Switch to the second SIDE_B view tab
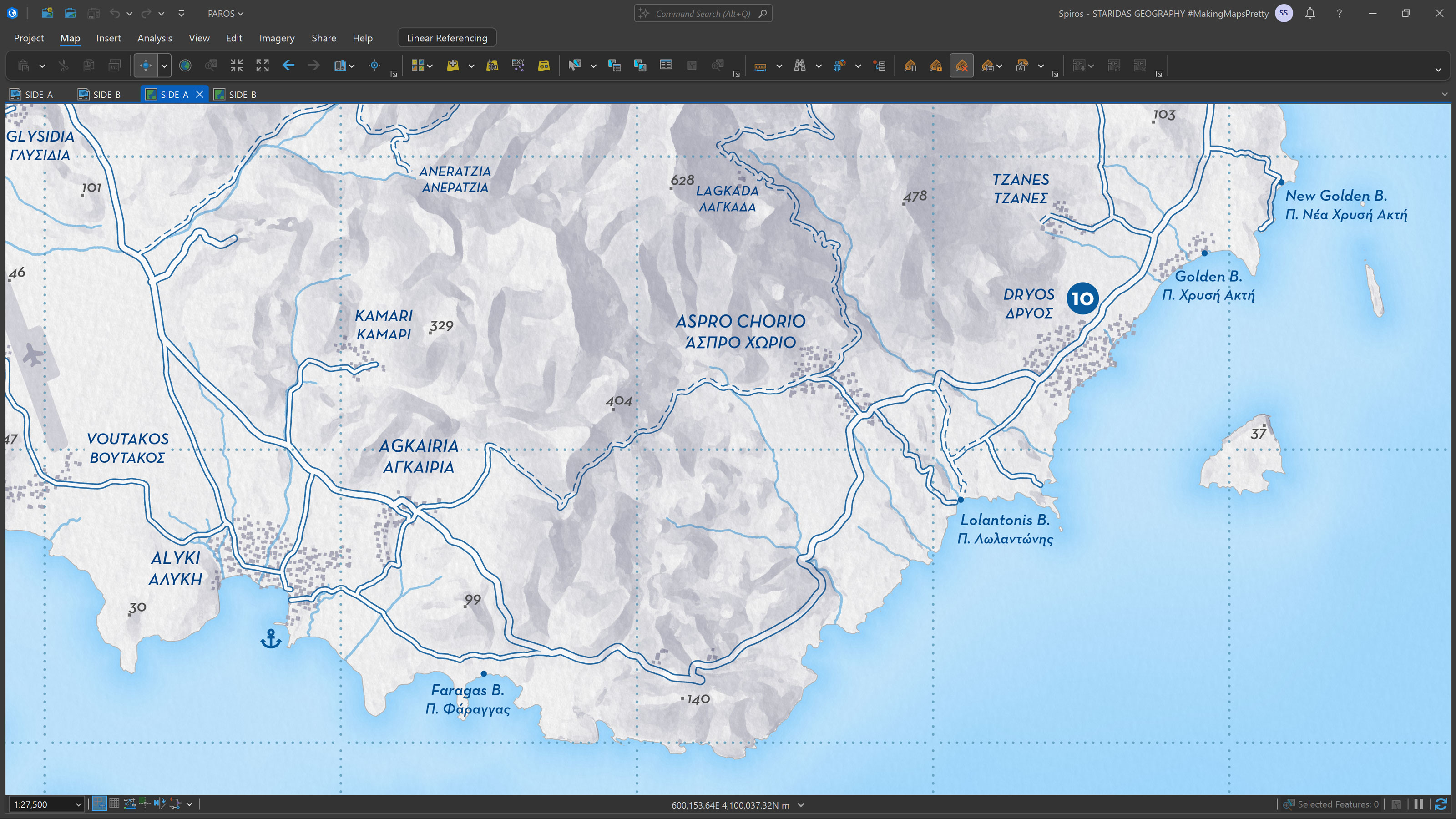 235,94
